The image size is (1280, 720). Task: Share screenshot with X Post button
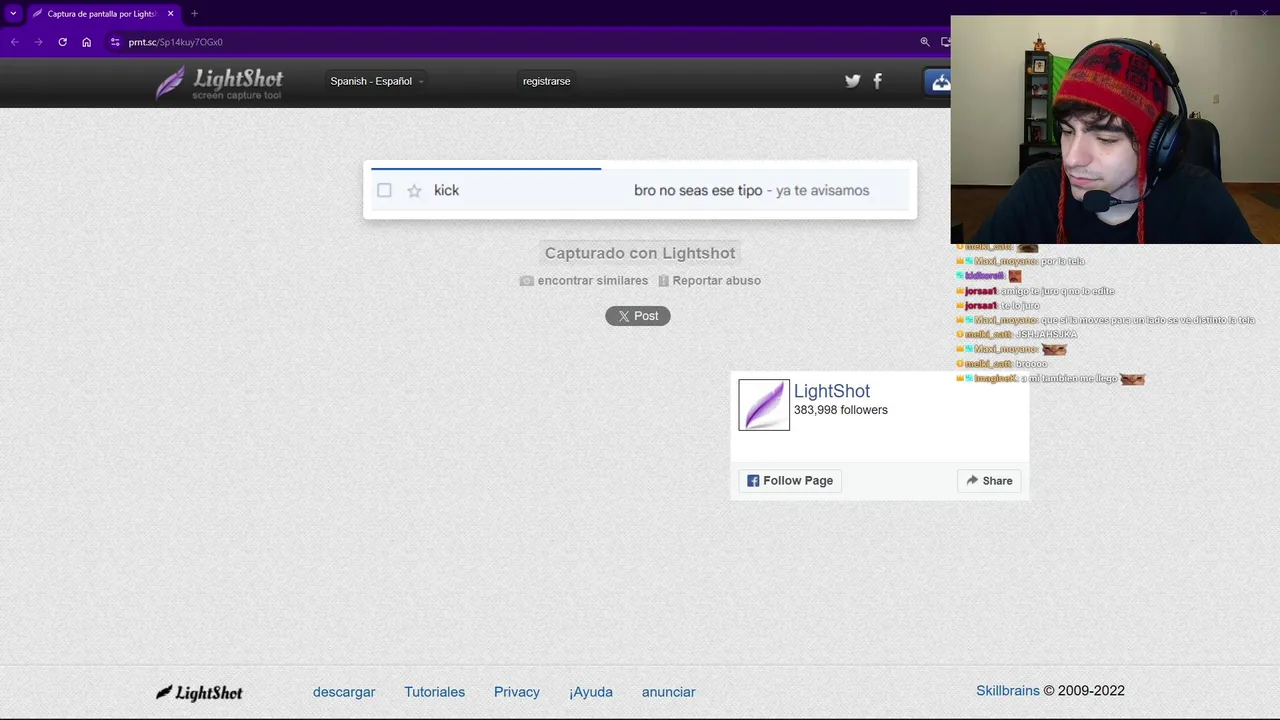point(638,316)
